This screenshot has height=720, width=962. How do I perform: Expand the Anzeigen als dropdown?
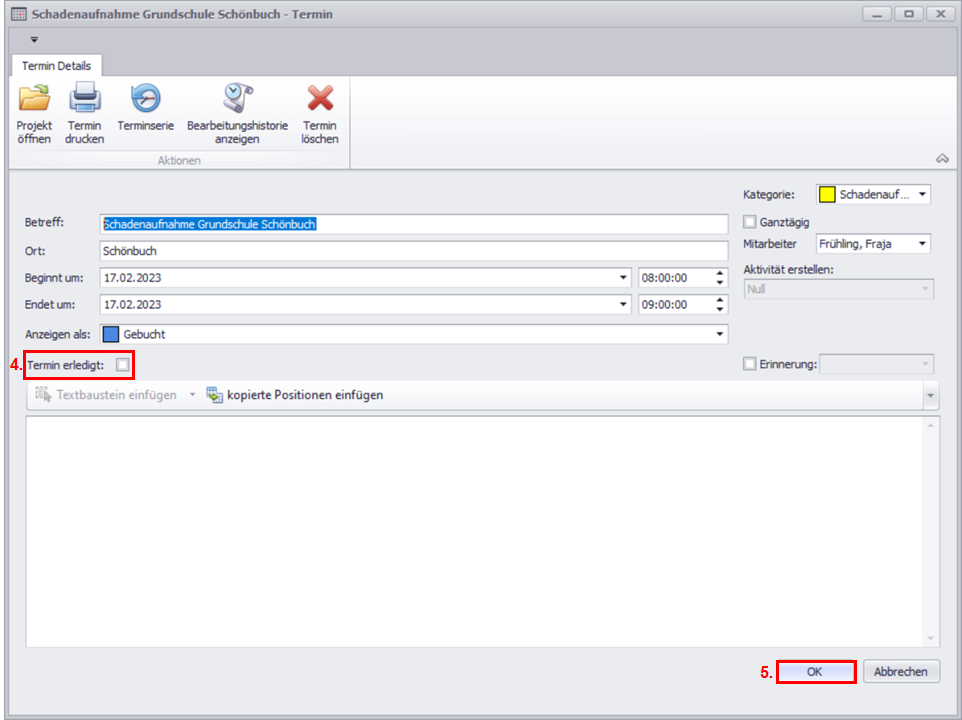(719, 335)
